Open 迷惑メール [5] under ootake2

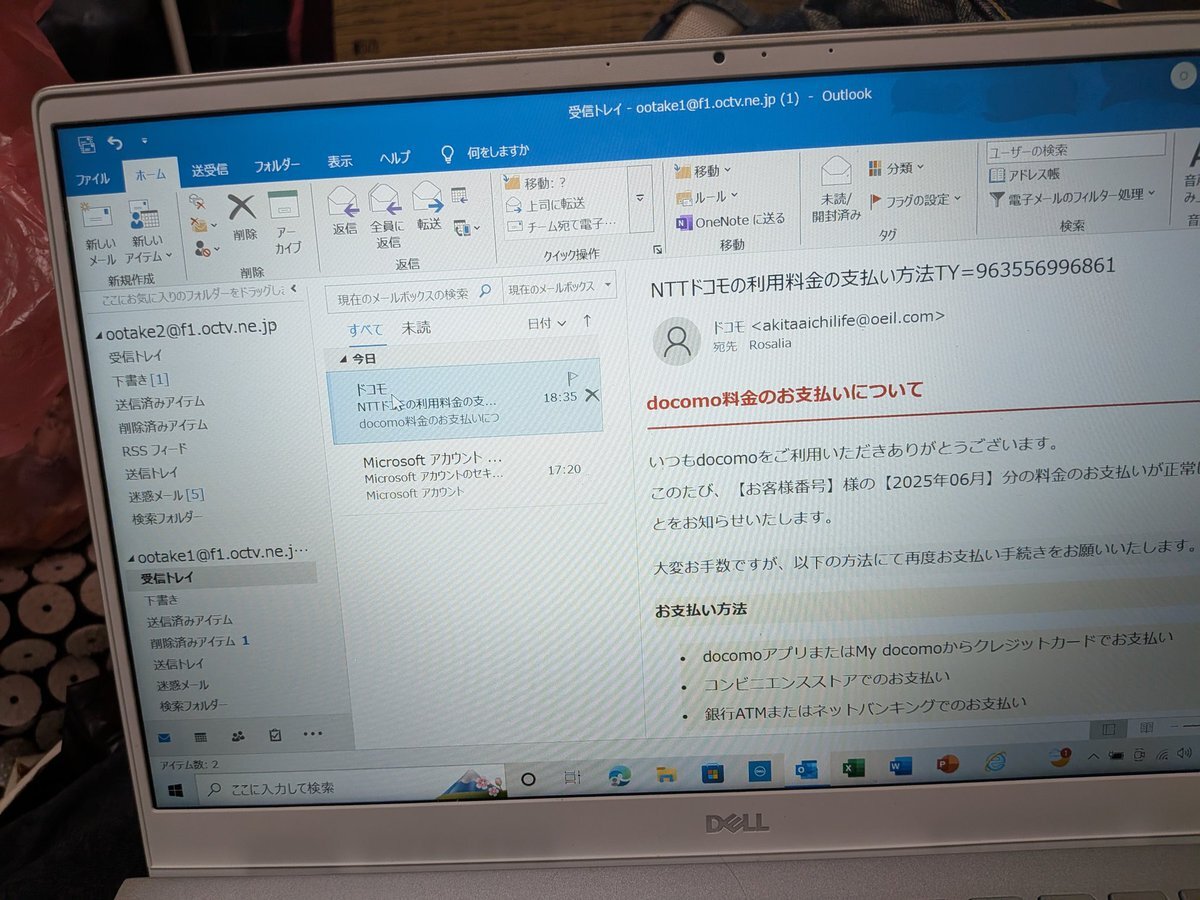[x=168, y=495]
